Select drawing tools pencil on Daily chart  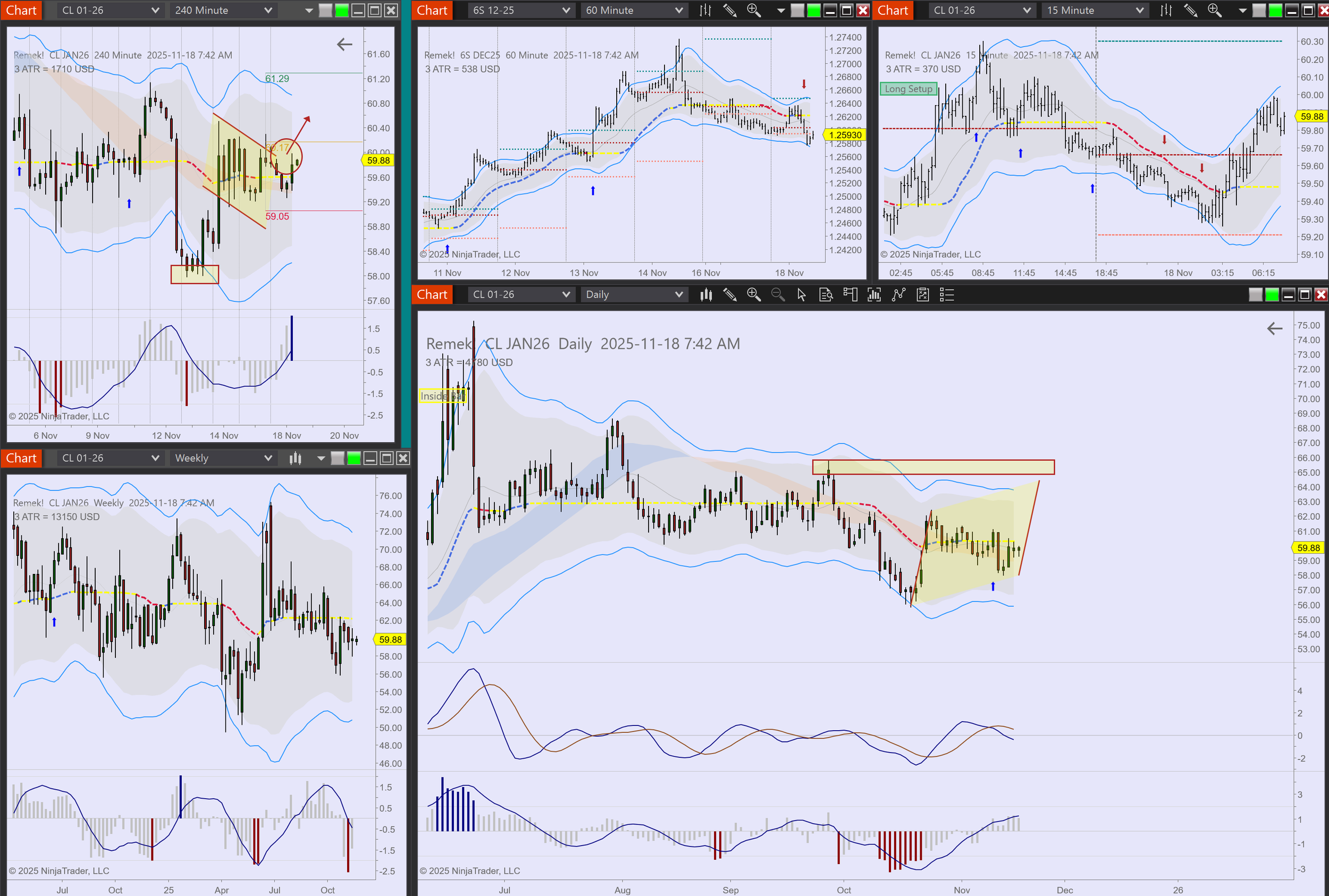730,295
